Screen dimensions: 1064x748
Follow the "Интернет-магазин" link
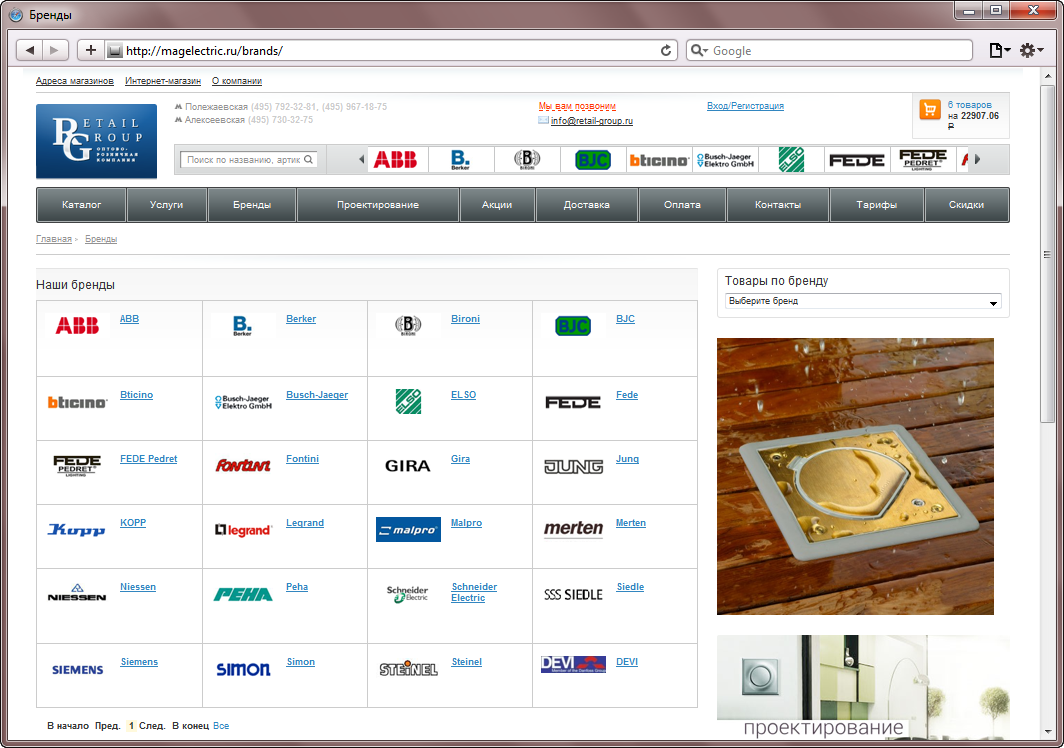tap(163, 81)
